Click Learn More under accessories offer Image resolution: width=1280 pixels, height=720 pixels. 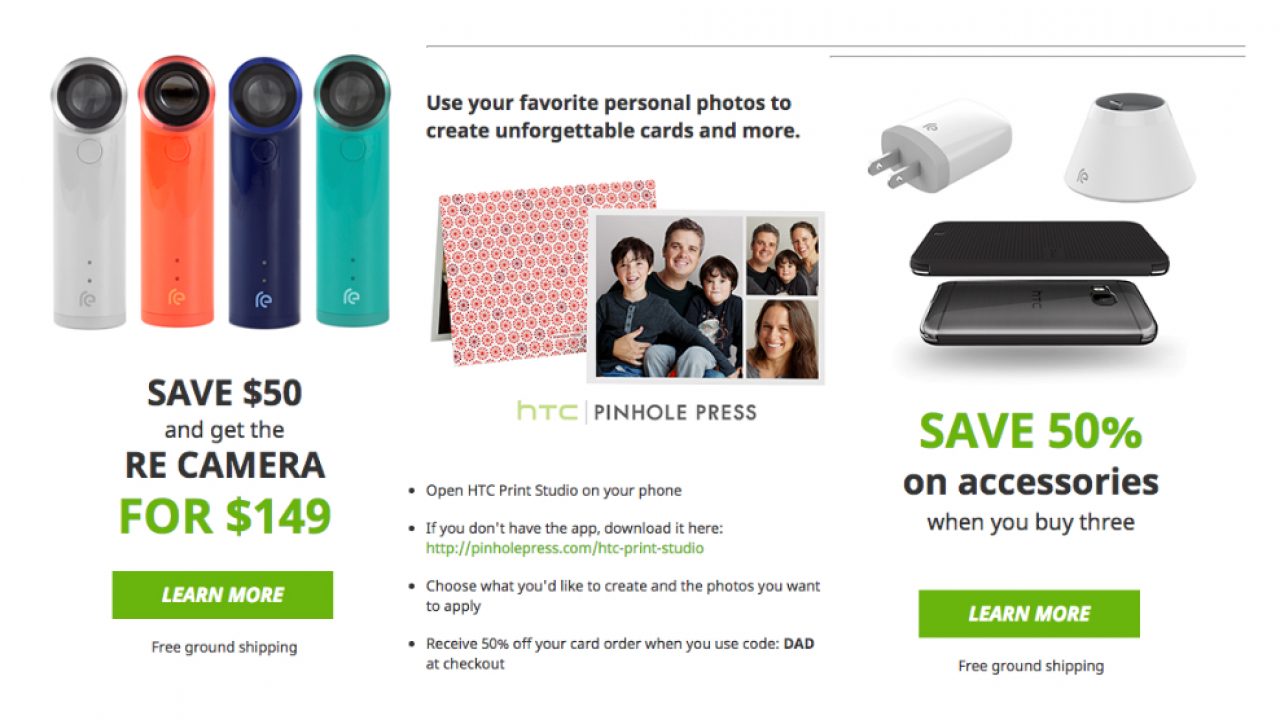pyautogui.click(x=1029, y=614)
